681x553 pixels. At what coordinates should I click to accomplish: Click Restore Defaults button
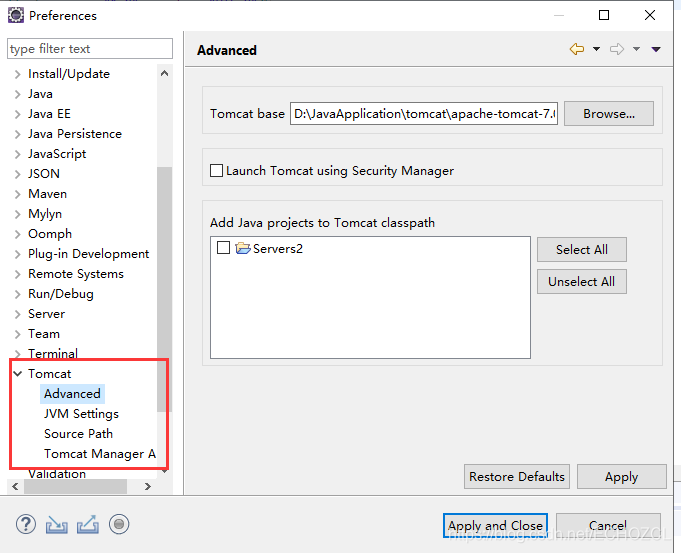[517, 477]
